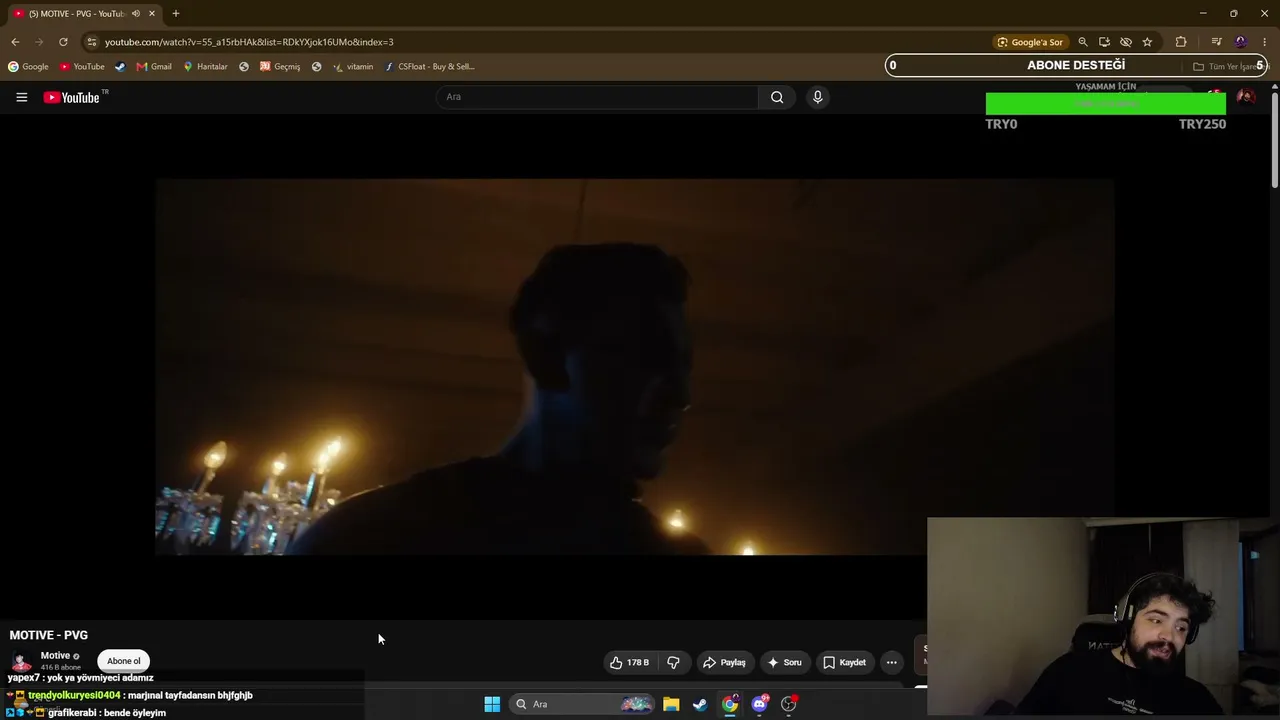This screenshot has height=720, width=1280.
Task: Open the Geçmiş bookmark
Action: pos(280,67)
